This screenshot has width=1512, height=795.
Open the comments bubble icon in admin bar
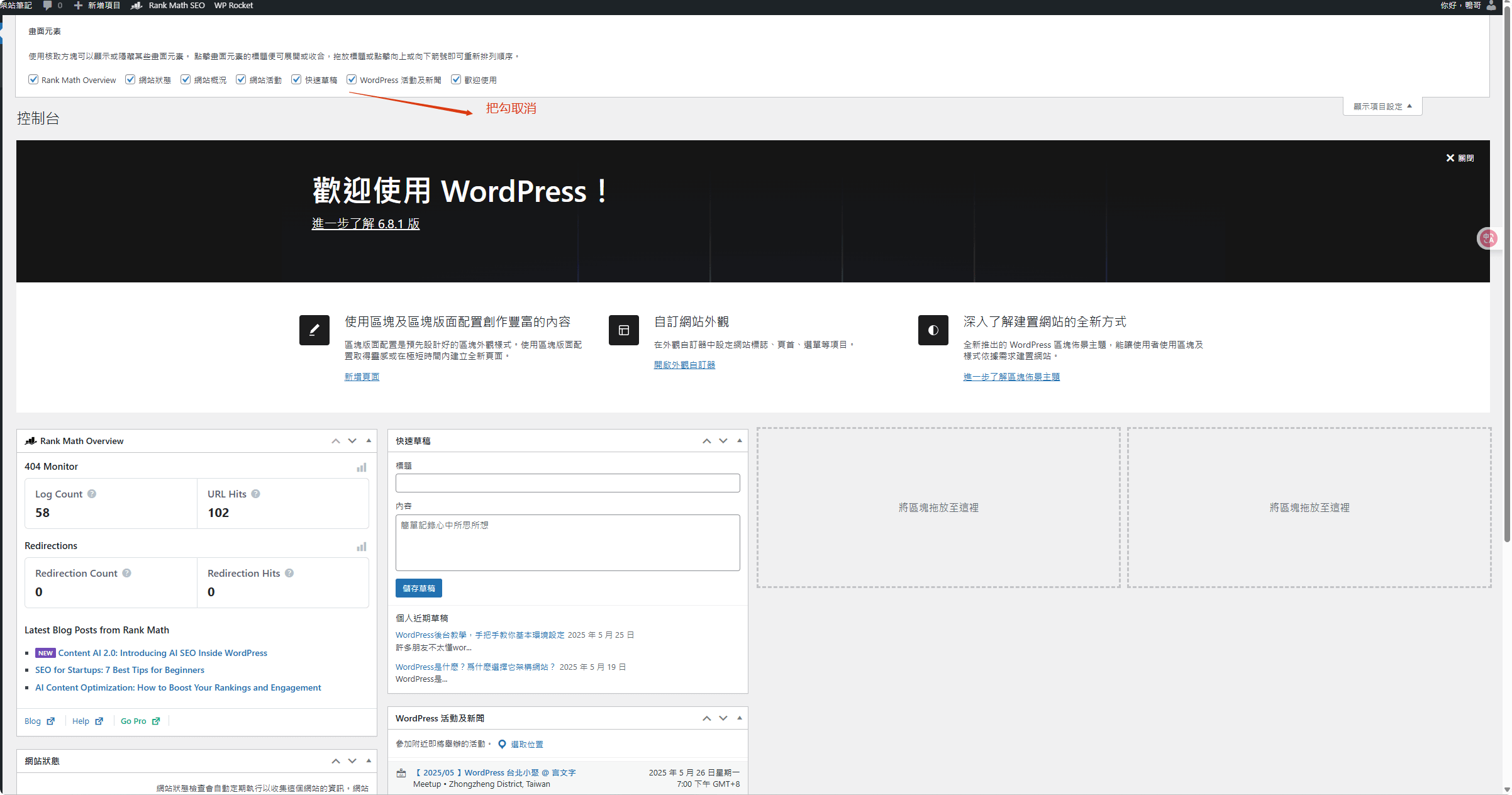pyautogui.click(x=47, y=6)
